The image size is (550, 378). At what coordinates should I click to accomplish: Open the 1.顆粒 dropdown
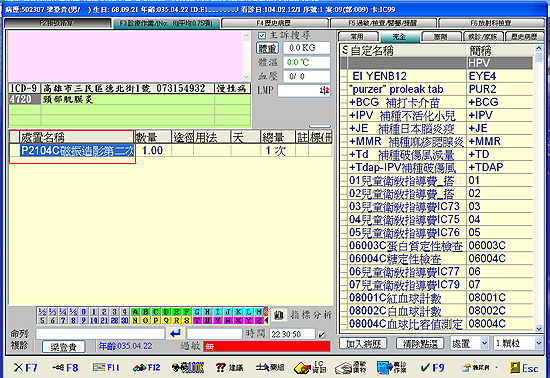pyautogui.click(x=539, y=343)
